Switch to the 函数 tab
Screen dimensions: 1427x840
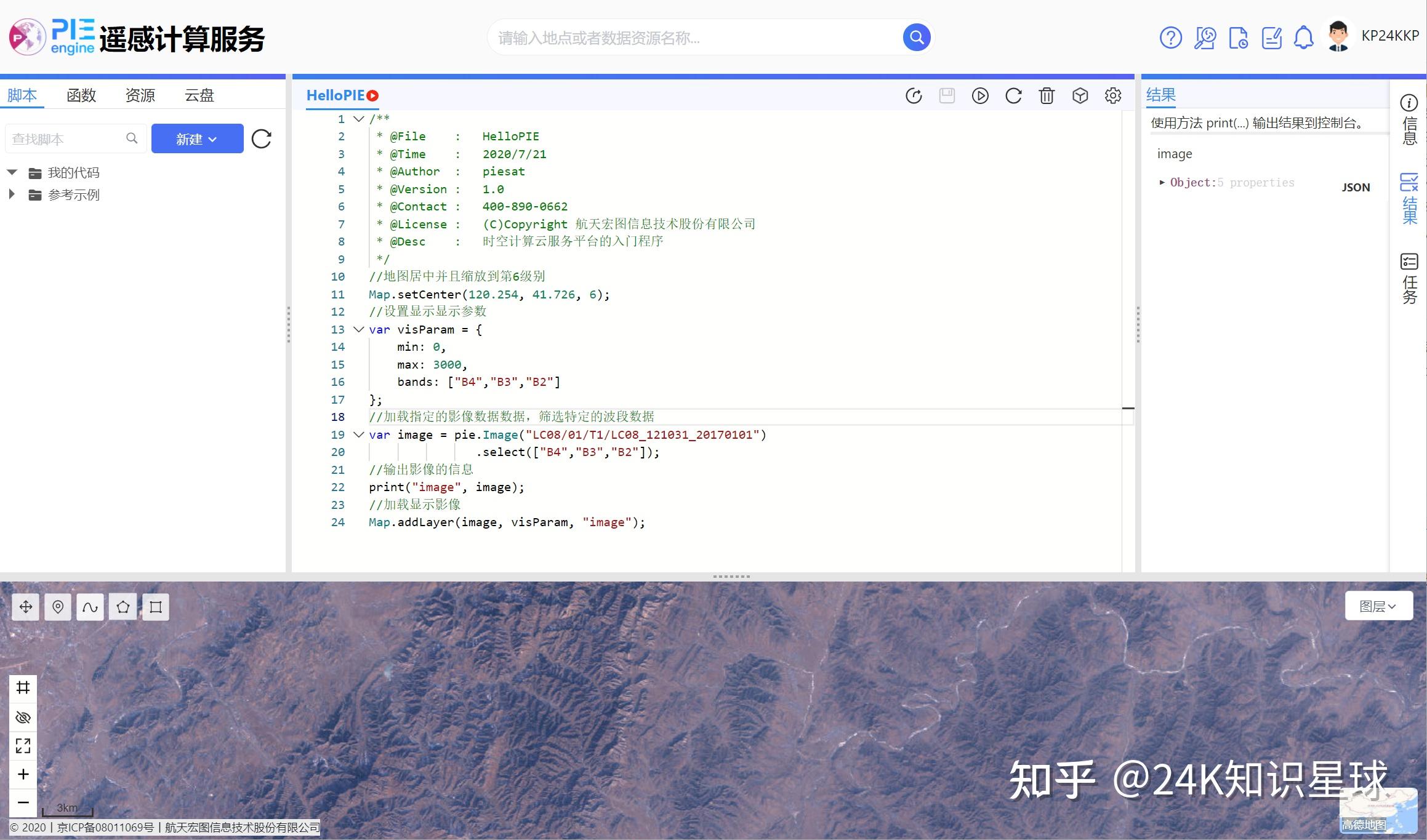[x=81, y=95]
